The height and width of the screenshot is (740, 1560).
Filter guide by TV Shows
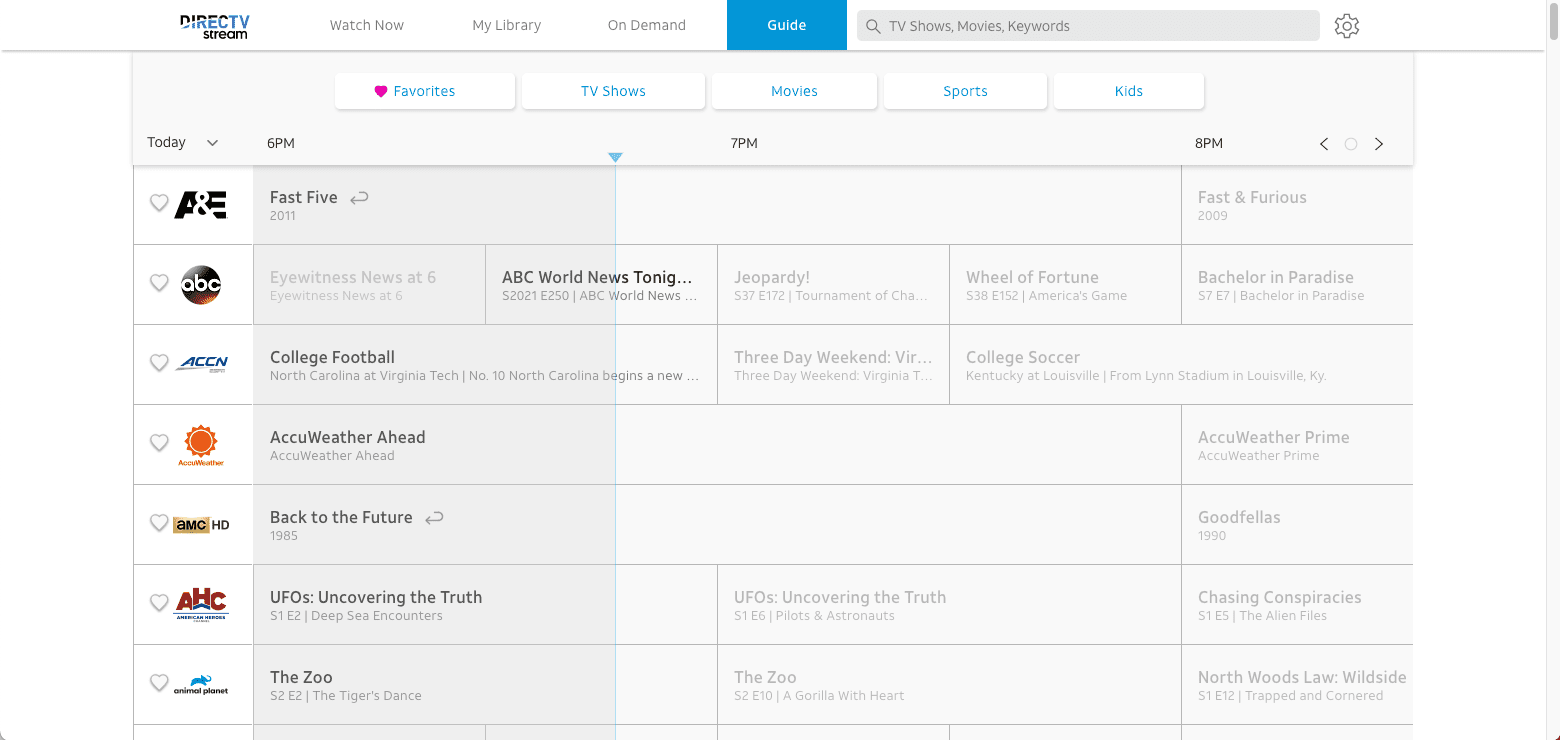(613, 91)
